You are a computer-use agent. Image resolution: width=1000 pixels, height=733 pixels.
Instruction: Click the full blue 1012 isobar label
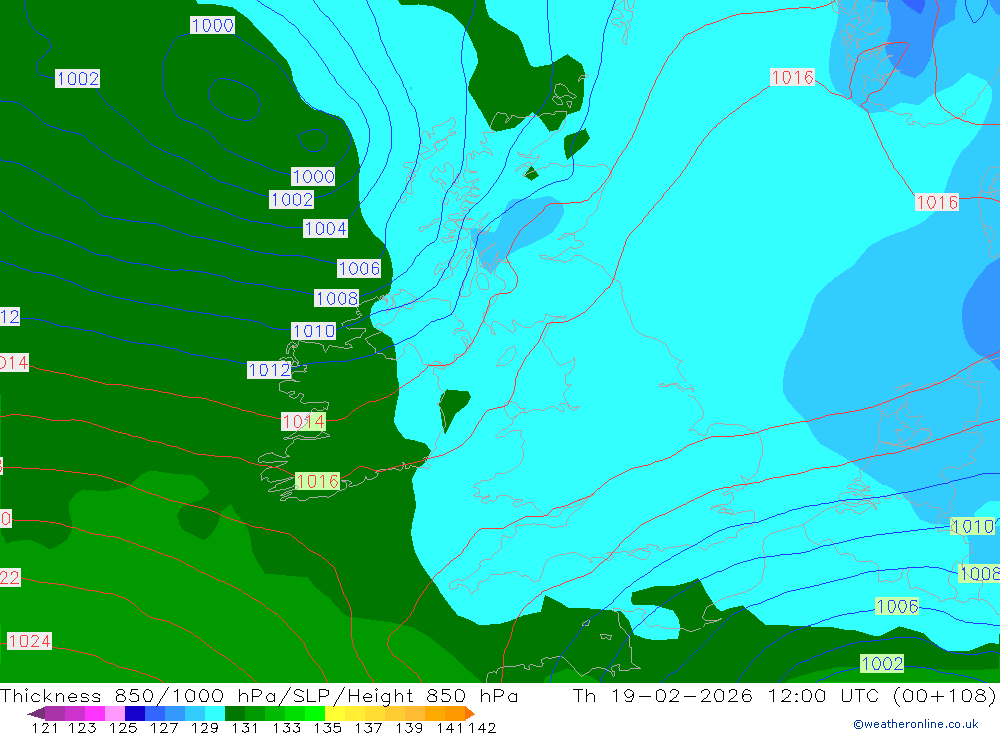(x=269, y=369)
